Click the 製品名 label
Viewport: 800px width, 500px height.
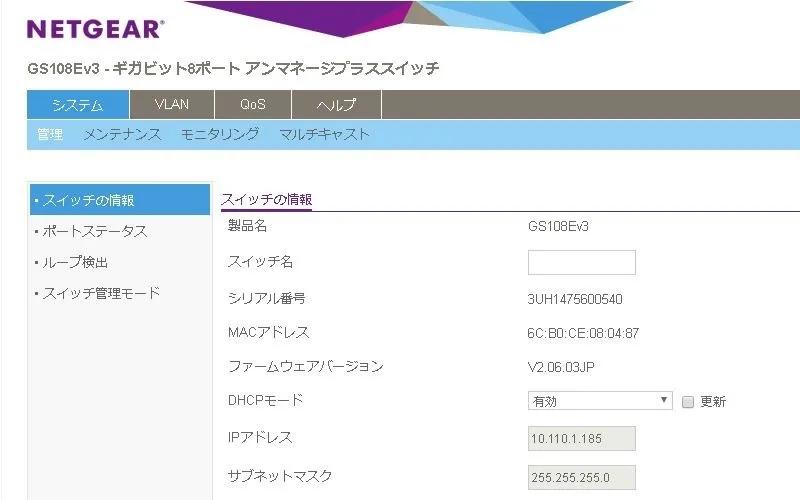[247, 226]
